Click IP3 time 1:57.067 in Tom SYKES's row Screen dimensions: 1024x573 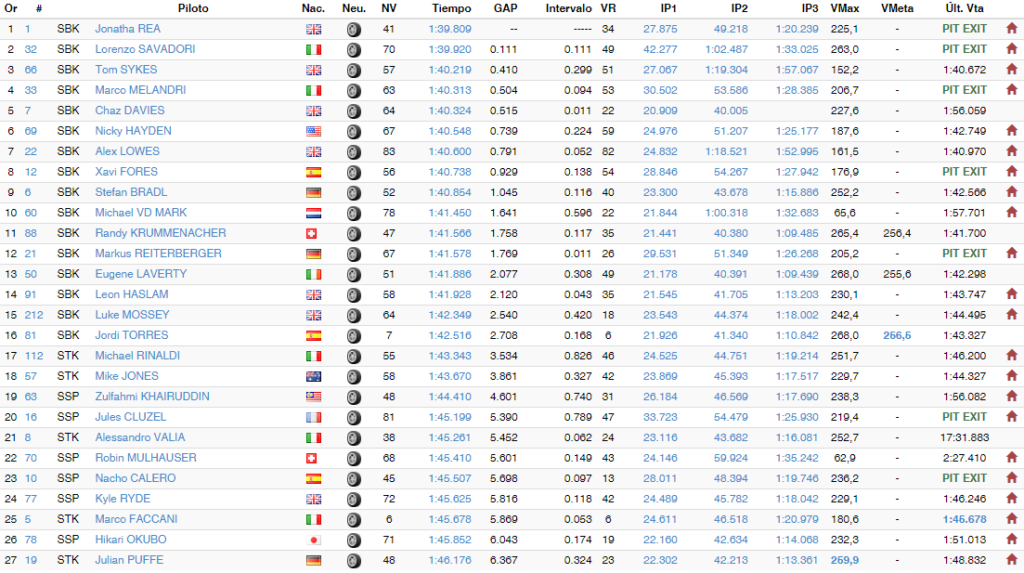pyautogui.click(x=797, y=69)
